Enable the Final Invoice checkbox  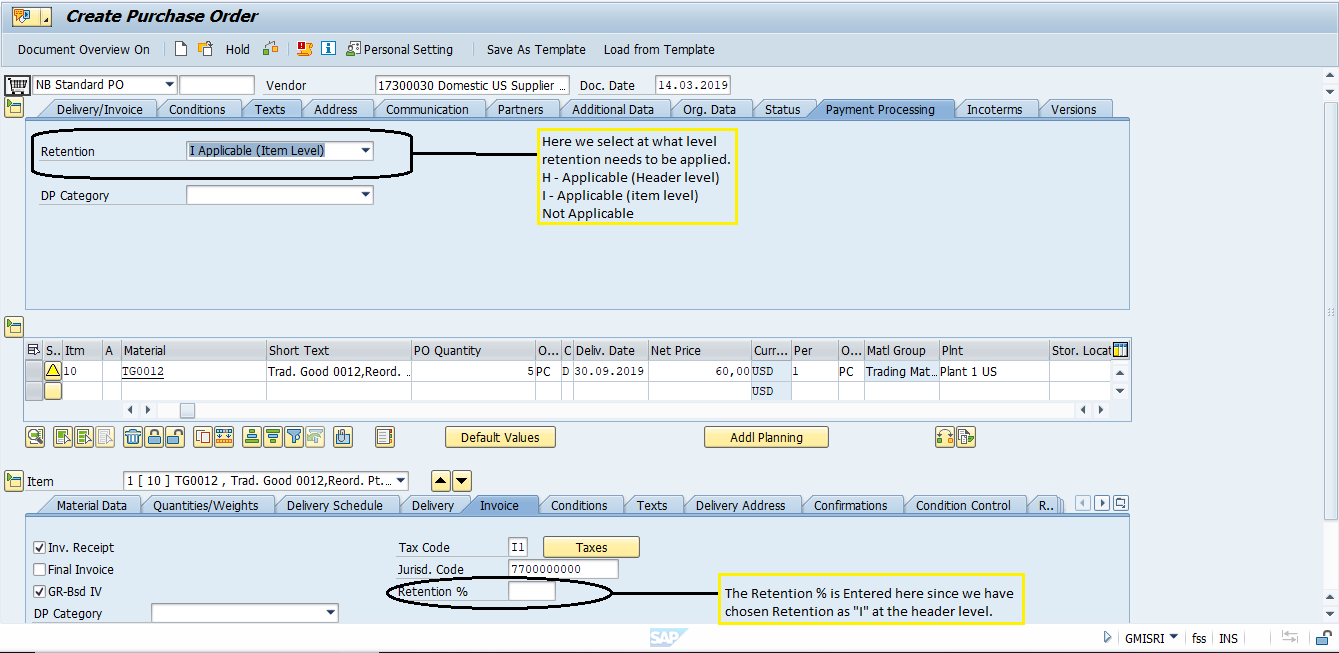coord(40,570)
